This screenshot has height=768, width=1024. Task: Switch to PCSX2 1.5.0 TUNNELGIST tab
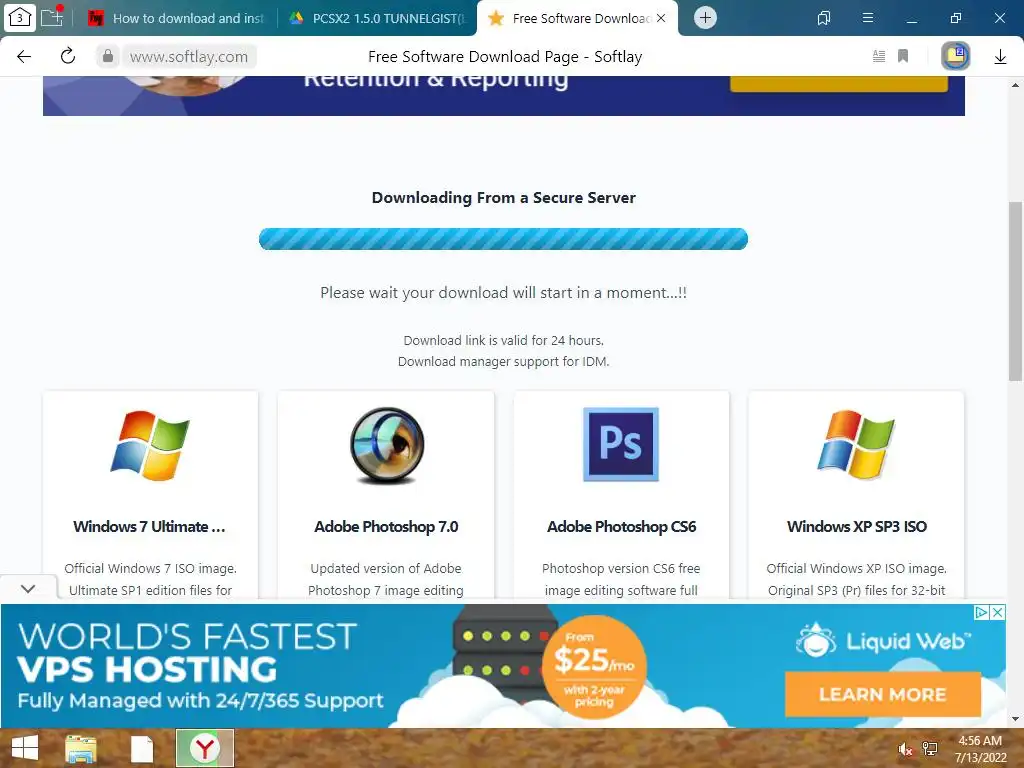[379, 18]
